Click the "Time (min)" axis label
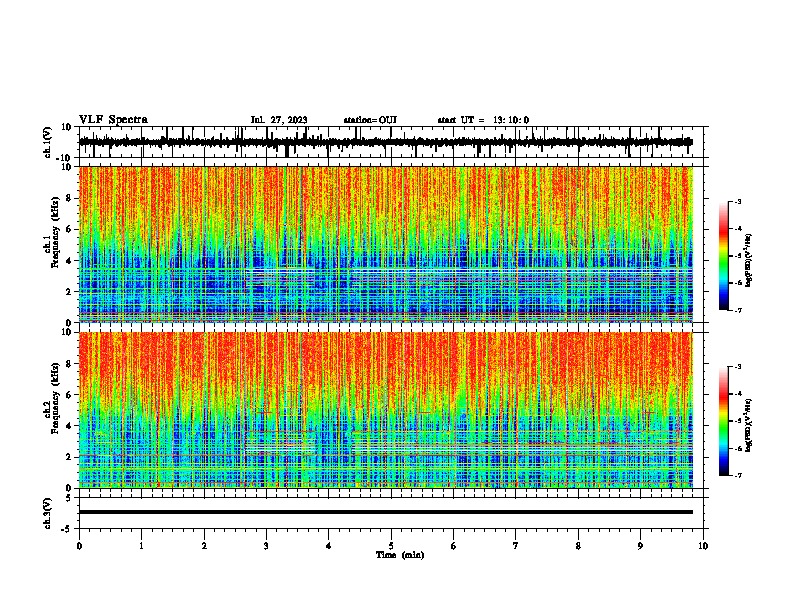The image size is (792, 612). [x=400, y=555]
